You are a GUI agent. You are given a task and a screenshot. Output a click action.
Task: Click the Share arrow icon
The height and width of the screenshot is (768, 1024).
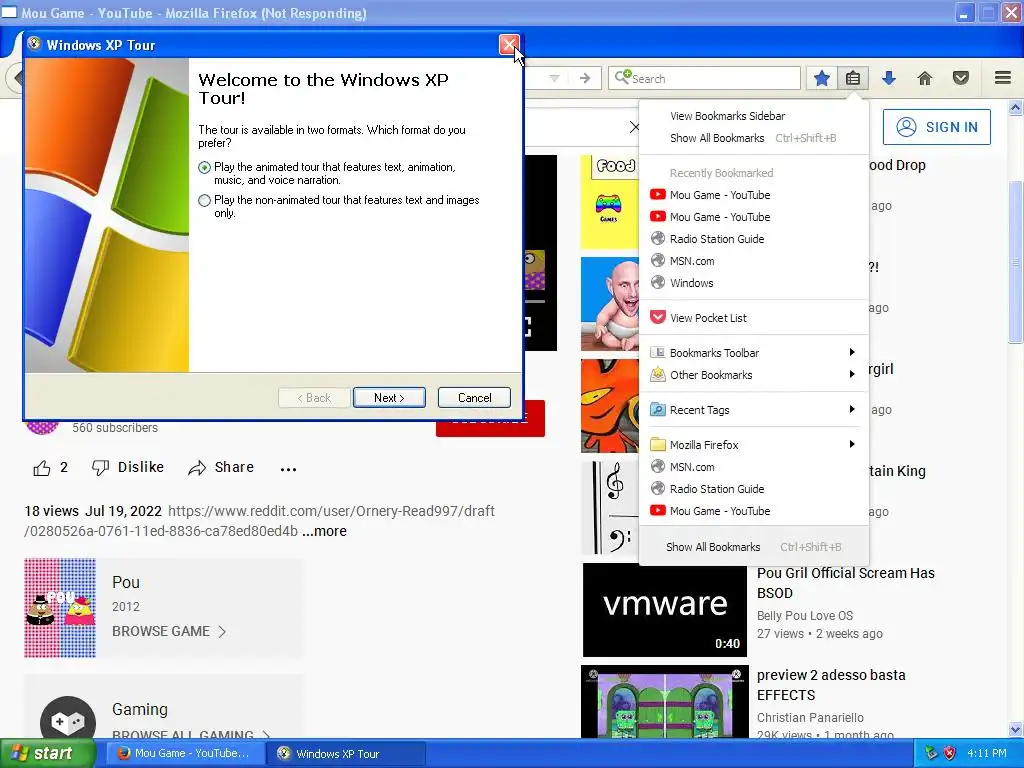coord(197,468)
